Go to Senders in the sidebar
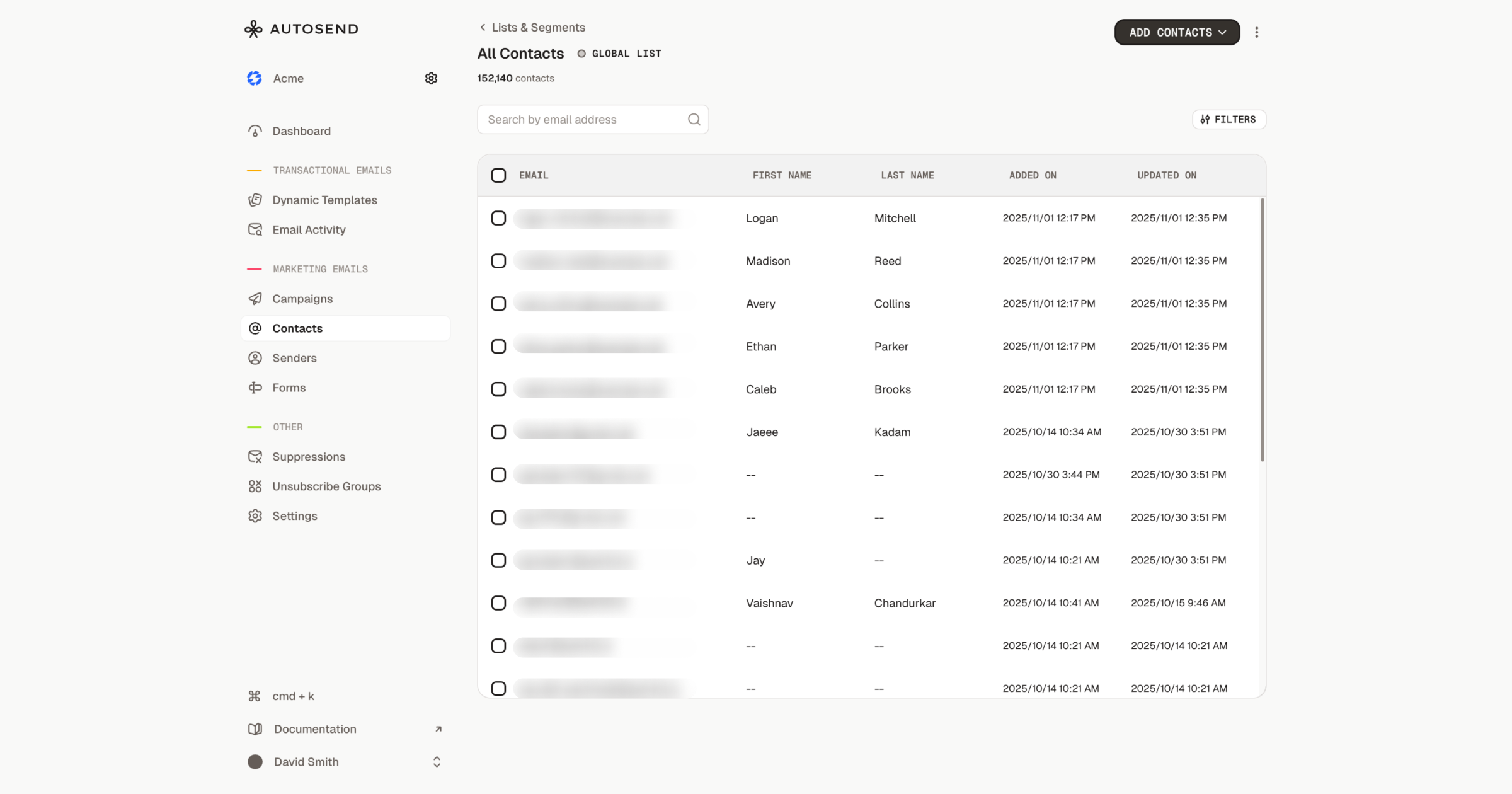 [294, 358]
